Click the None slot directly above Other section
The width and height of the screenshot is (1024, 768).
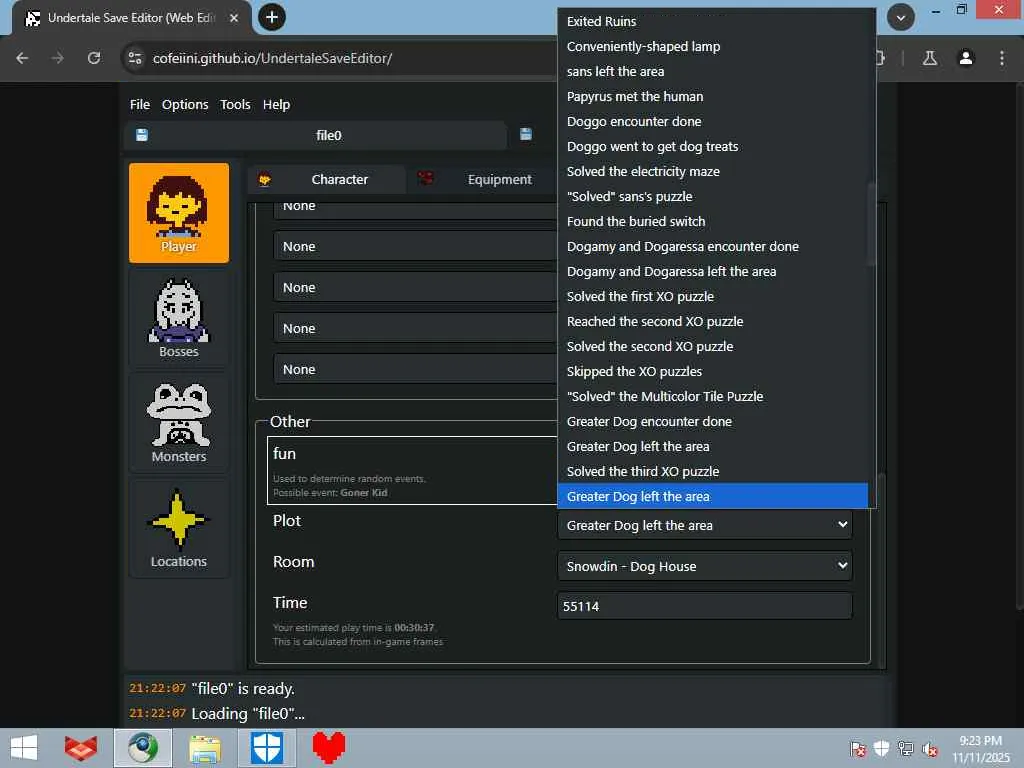415,370
